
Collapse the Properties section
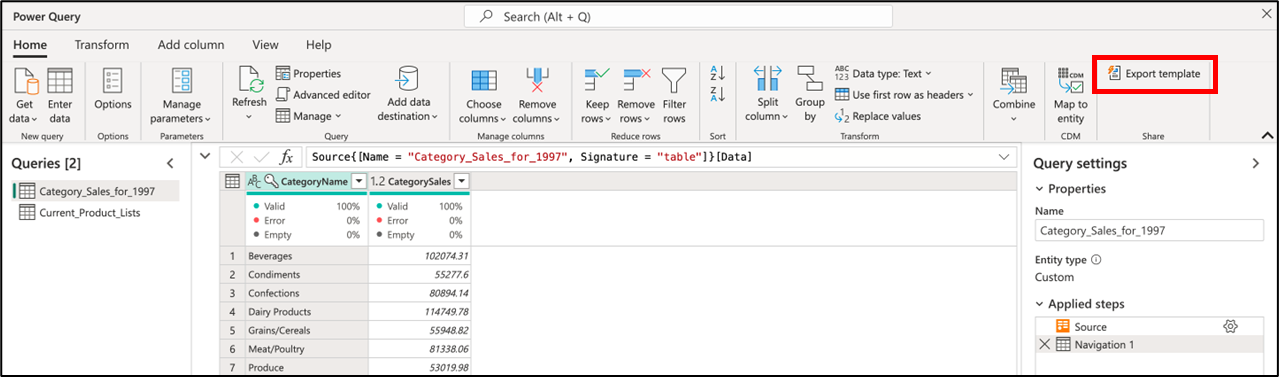pos(1040,189)
